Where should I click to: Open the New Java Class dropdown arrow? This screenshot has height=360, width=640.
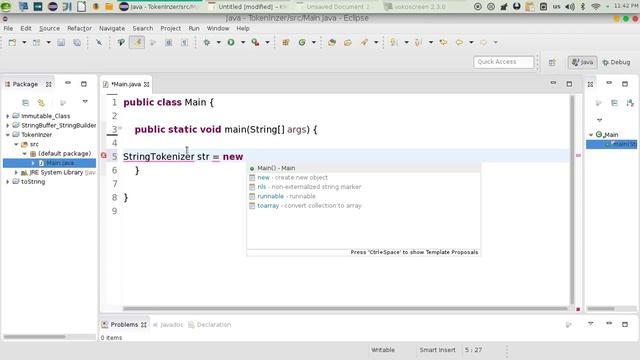click(x=313, y=42)
